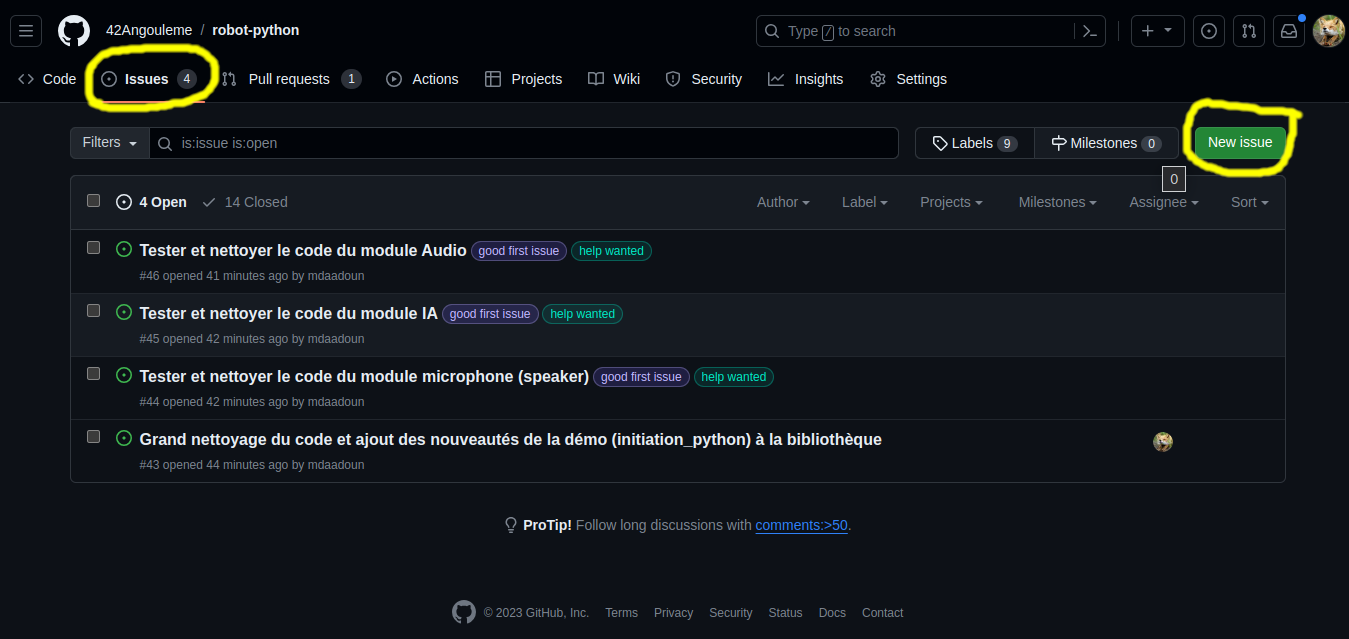Expand the Assignee filter dropdown
1349x639 pixels.
click(1164, 202)
